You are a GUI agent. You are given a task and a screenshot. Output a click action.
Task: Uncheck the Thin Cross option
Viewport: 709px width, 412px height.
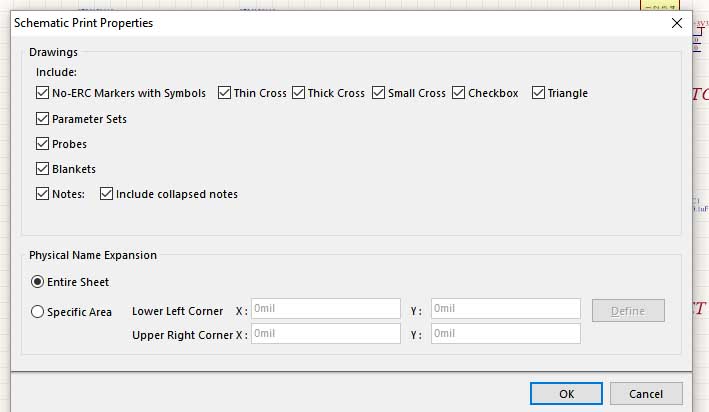[225, 93]
